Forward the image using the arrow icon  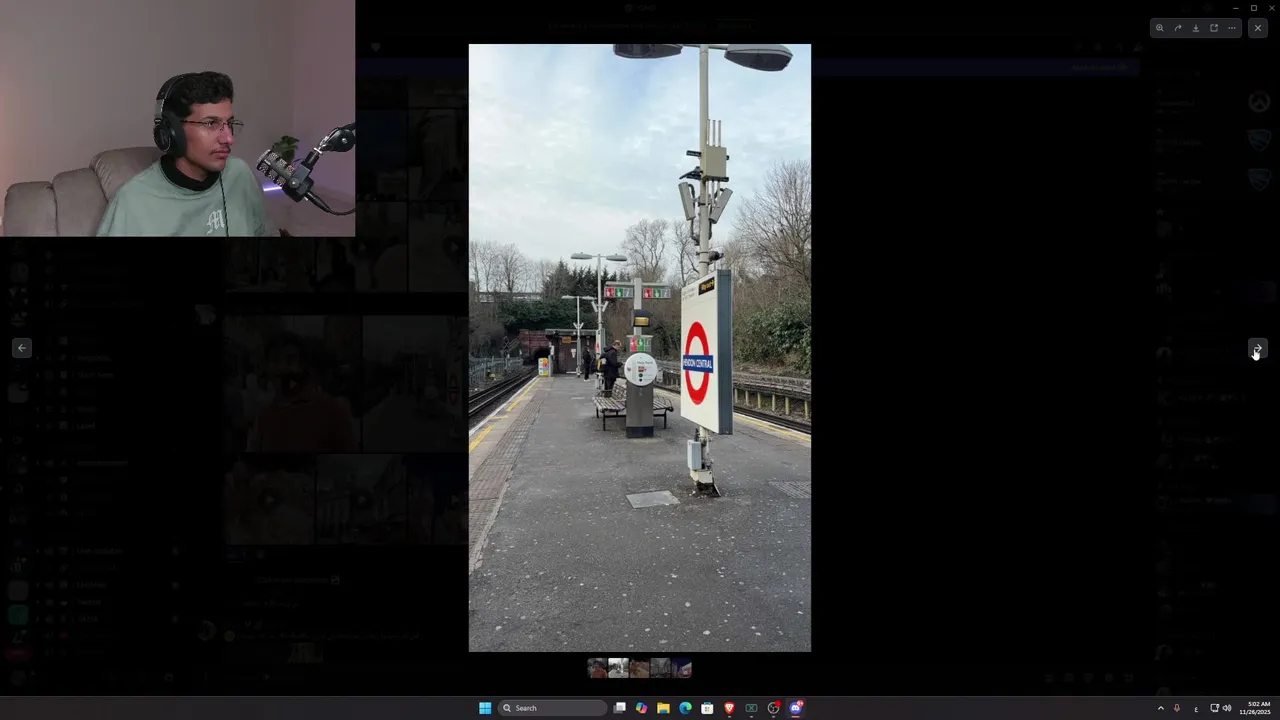pos(1177,28)
